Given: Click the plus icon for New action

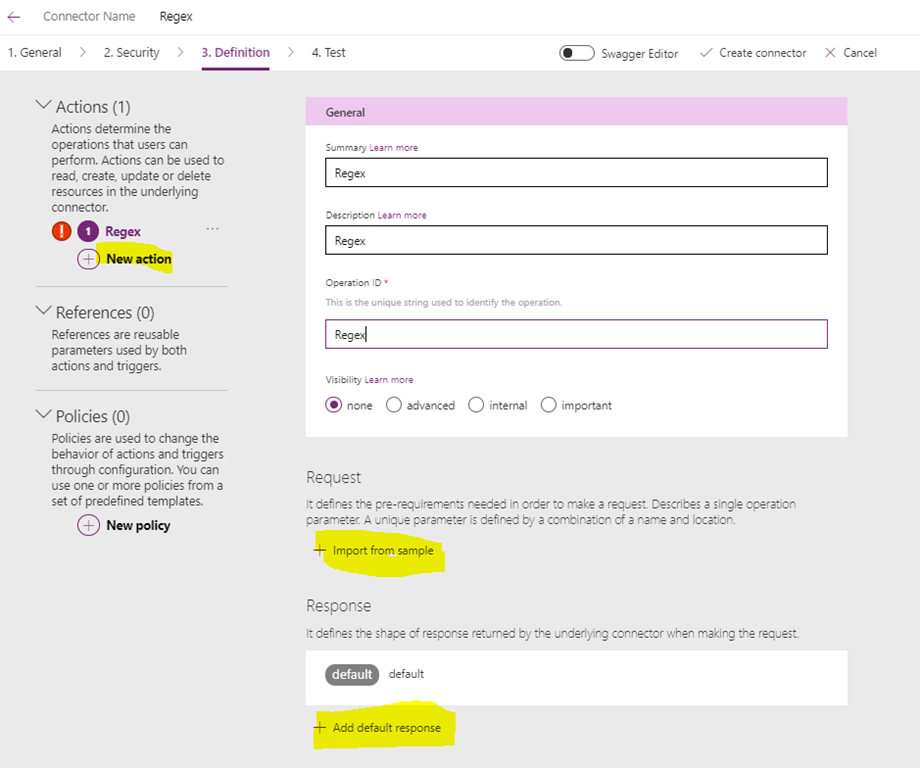Looking at the screenshot, I should point(88,259).
